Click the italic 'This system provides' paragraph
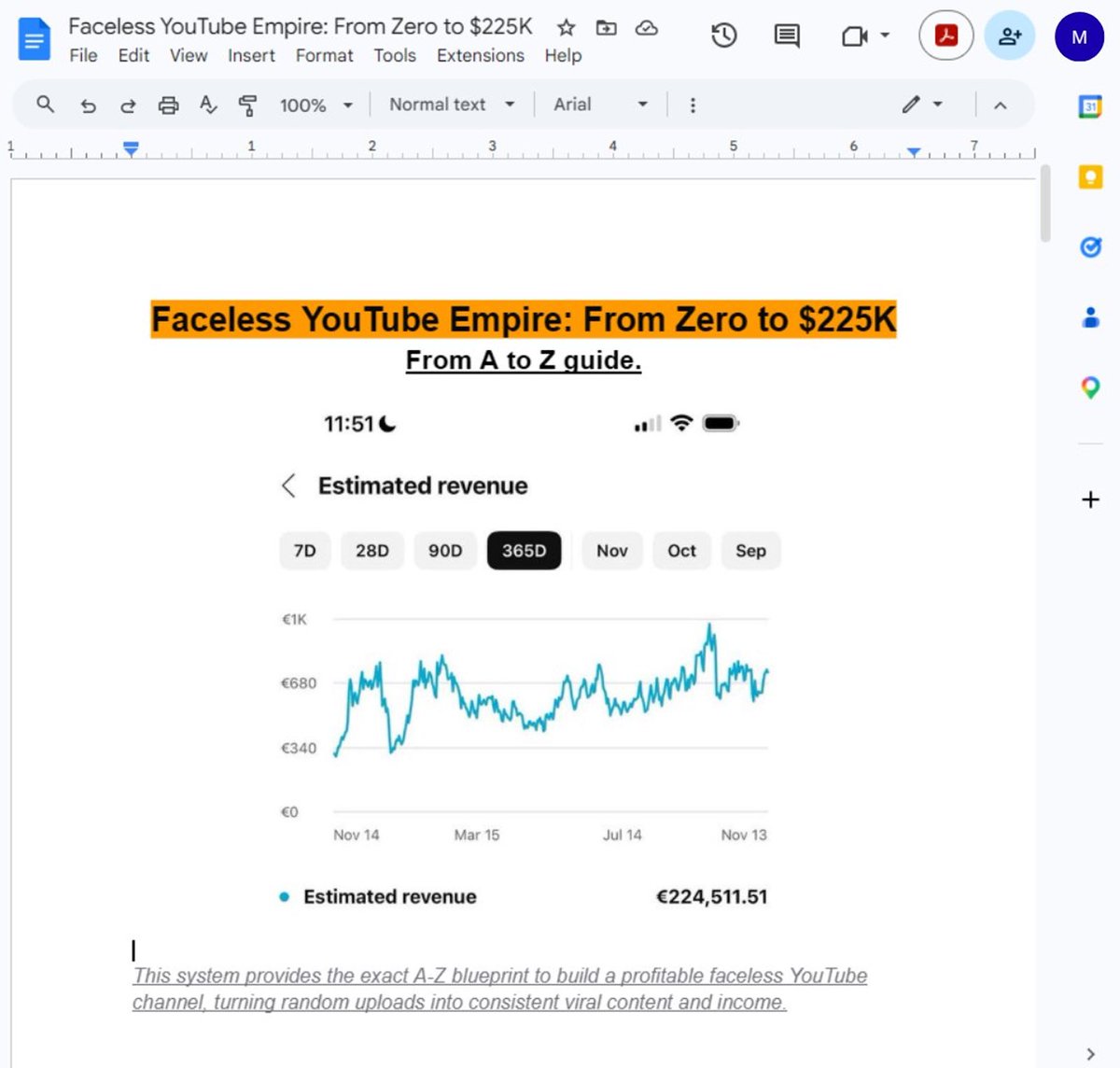This screenshot has height=1068, width=1120. (x=499, y=989)
